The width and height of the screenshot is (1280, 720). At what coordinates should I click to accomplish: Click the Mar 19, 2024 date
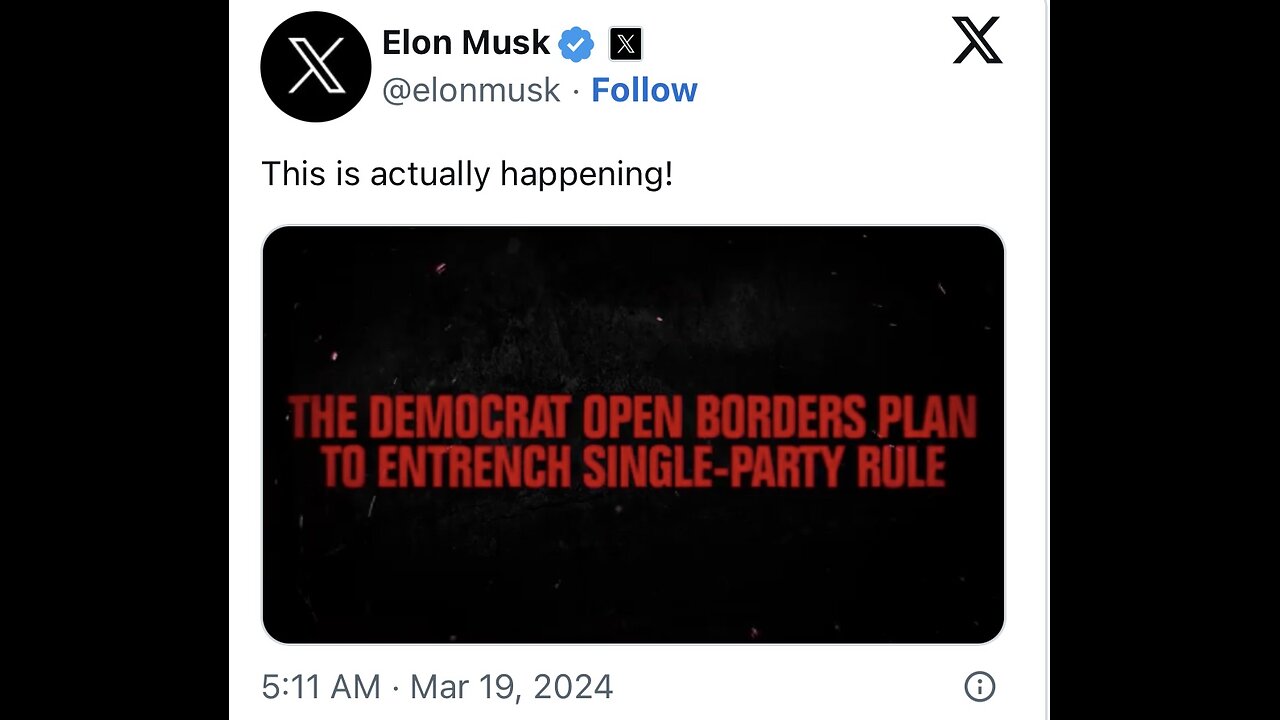(x=511, y=687)
